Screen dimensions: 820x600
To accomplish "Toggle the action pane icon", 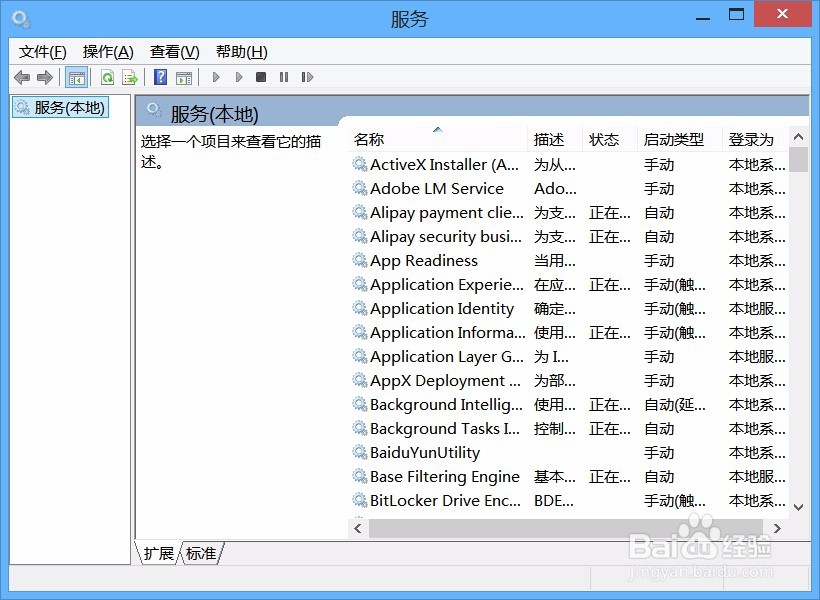I will (x=185, y=77).
